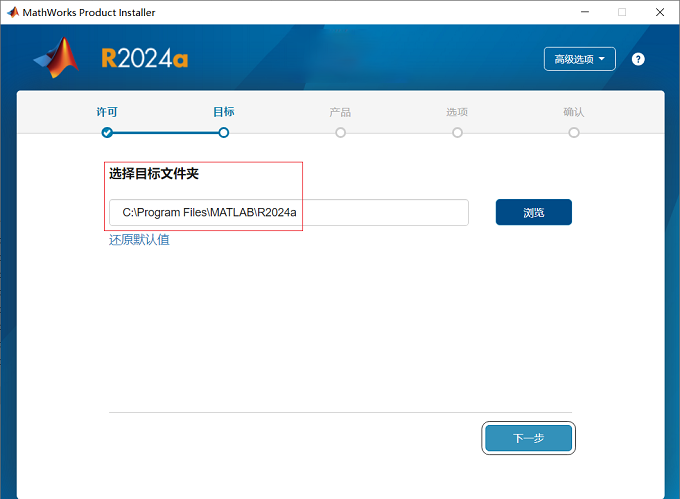This screenshot has height=499, width=680.
Task: Click the 选项 step circle marker
Action: (x=457, y=133)
